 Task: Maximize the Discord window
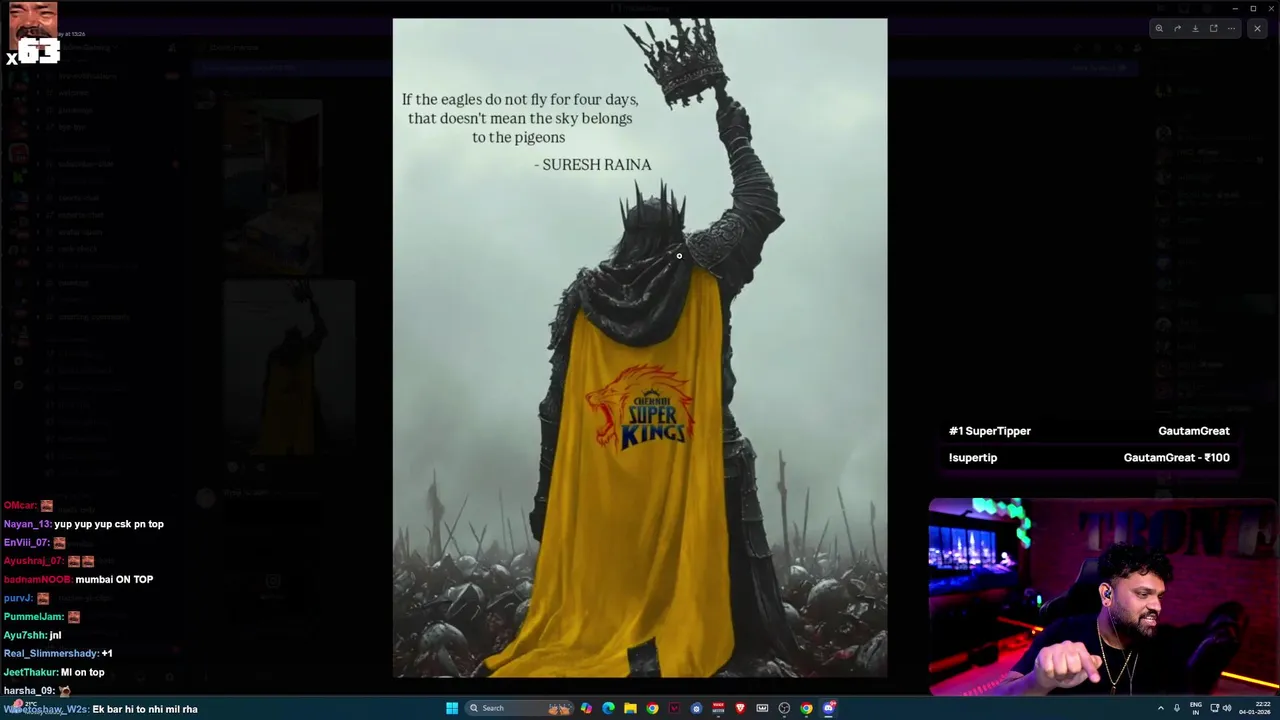pyautogui.click(x=1253, y=9)
